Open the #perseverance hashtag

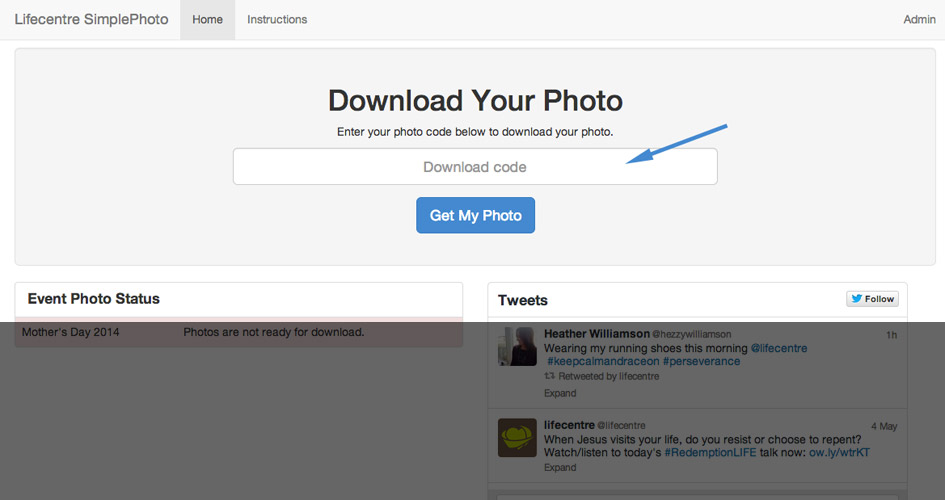point(702,361)
